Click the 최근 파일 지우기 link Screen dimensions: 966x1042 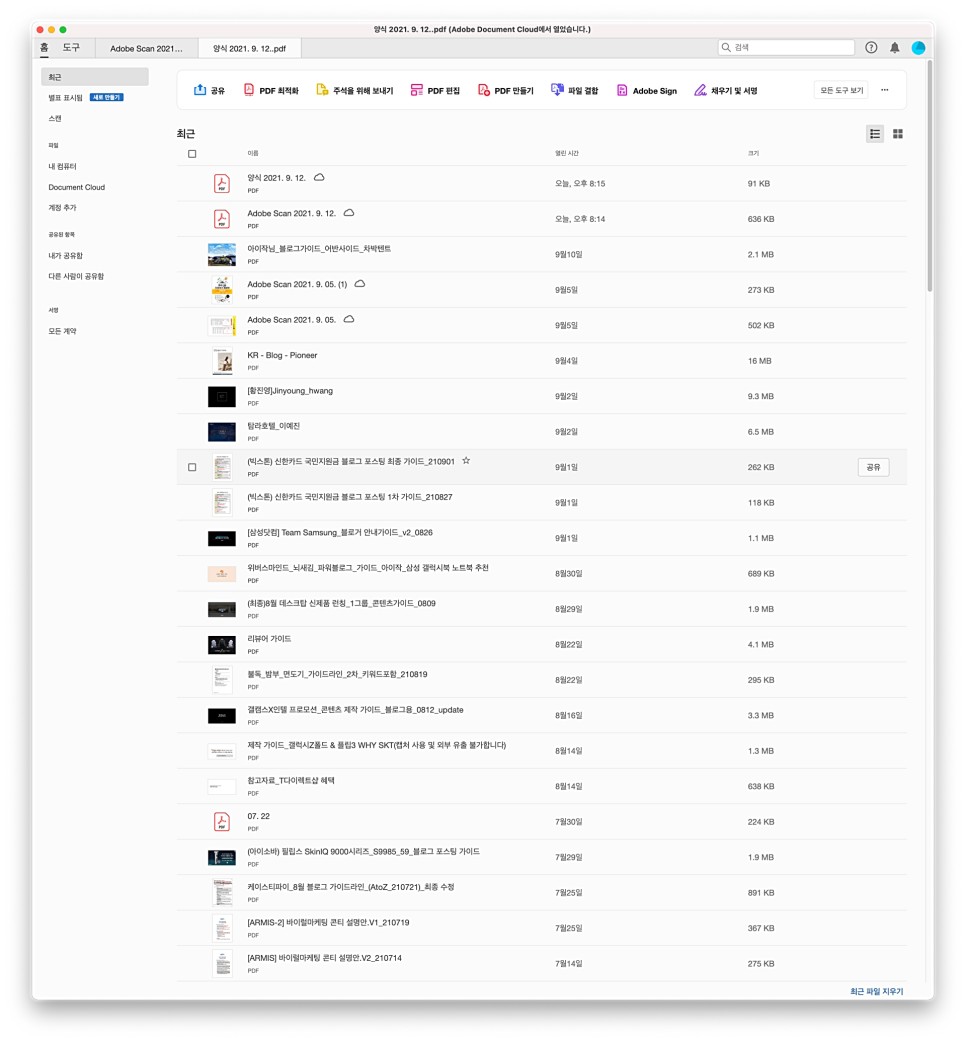pos(876,991)
